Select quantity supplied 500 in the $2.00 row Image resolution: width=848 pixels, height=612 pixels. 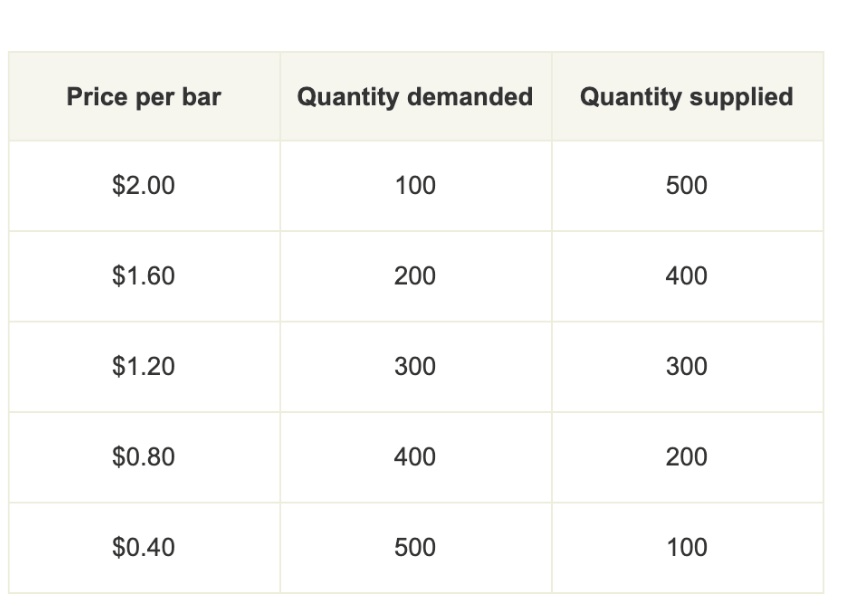pyautogui.click(x=687, y=186)
